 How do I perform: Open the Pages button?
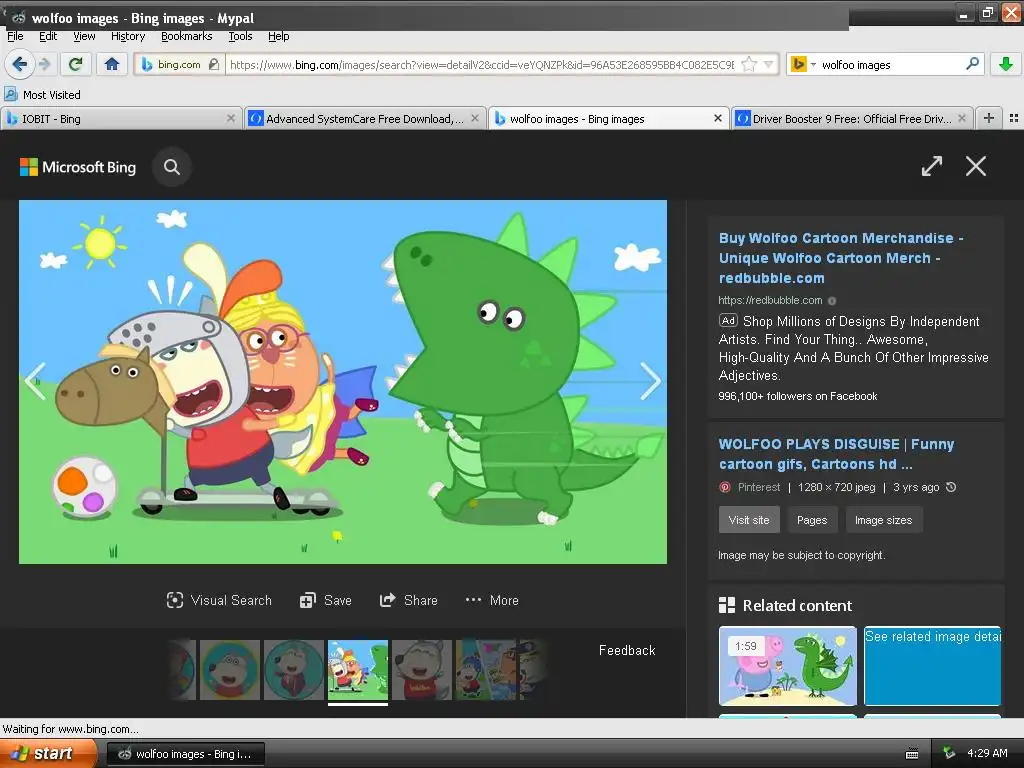pos(812,520)
